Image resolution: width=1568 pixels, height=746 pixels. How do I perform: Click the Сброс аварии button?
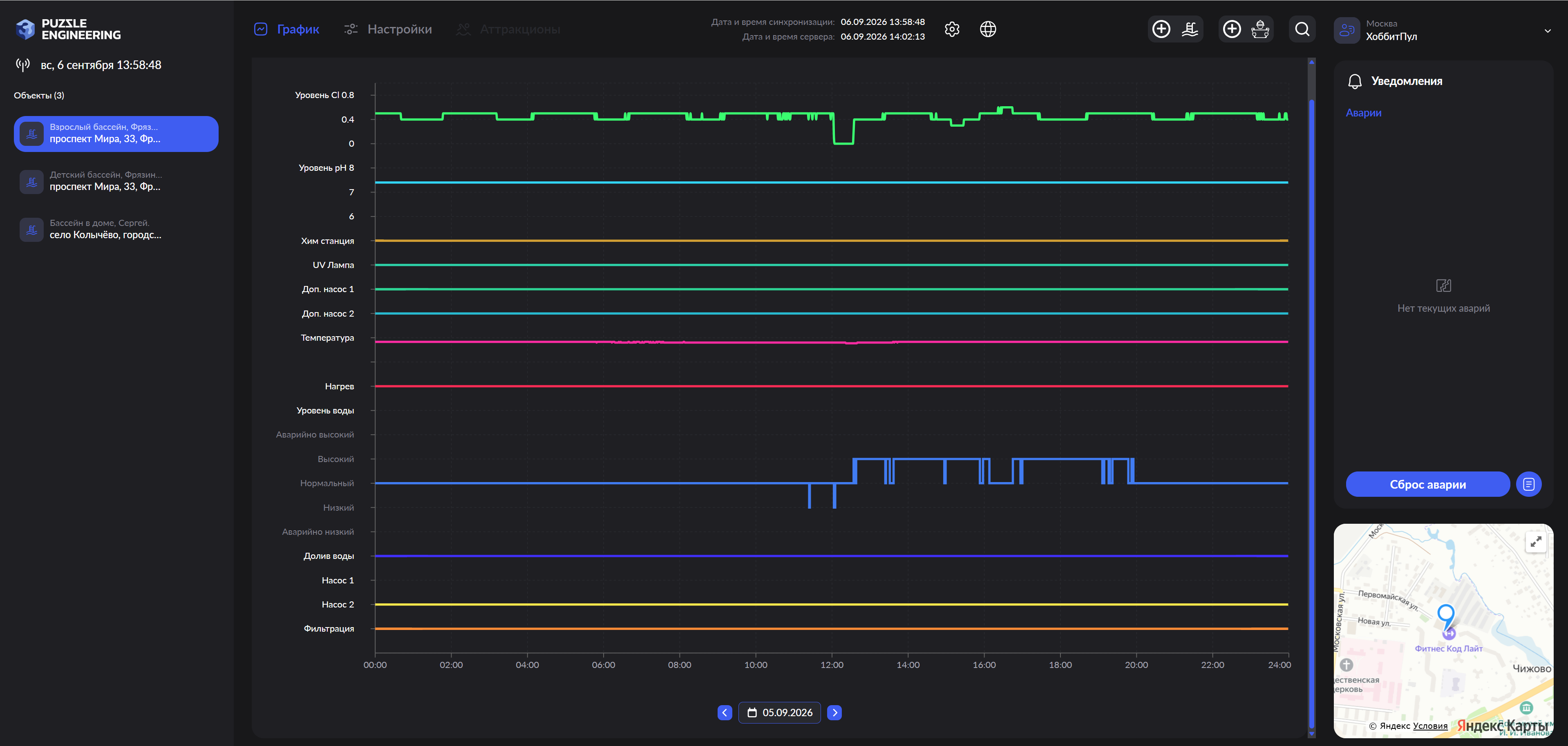click(1427, 485)
